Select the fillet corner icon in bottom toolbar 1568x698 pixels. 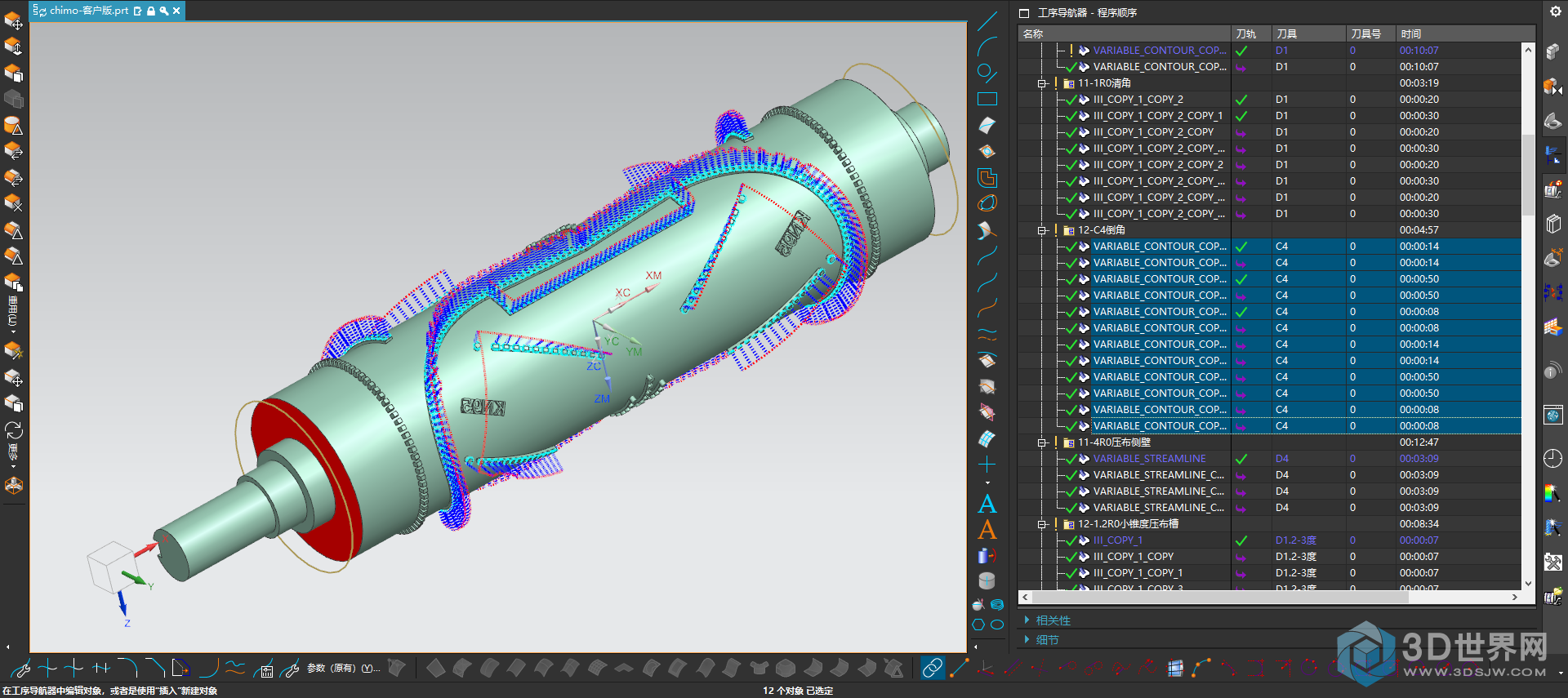pyautogui.click(x=127, y=668)
